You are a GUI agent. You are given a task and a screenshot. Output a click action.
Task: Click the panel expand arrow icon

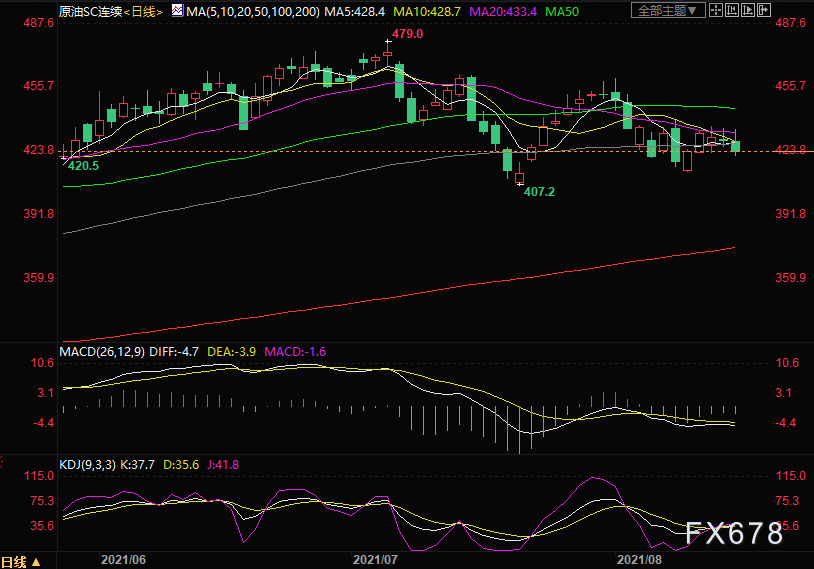(x=764, y=10)
